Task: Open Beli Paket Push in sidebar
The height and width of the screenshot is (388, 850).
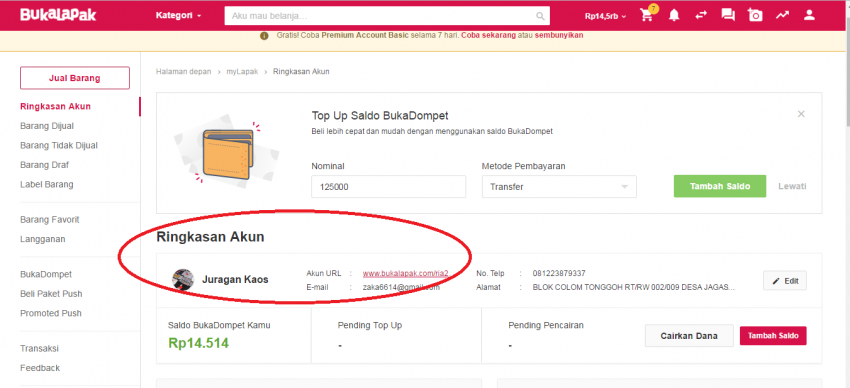Action: click(x=51, y=294)
